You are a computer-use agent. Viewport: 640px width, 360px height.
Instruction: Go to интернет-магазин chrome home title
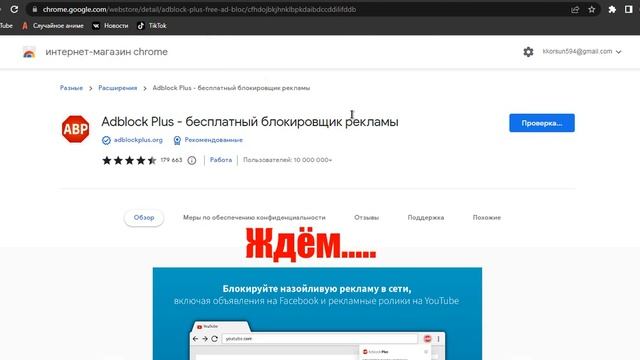[107, 52]
